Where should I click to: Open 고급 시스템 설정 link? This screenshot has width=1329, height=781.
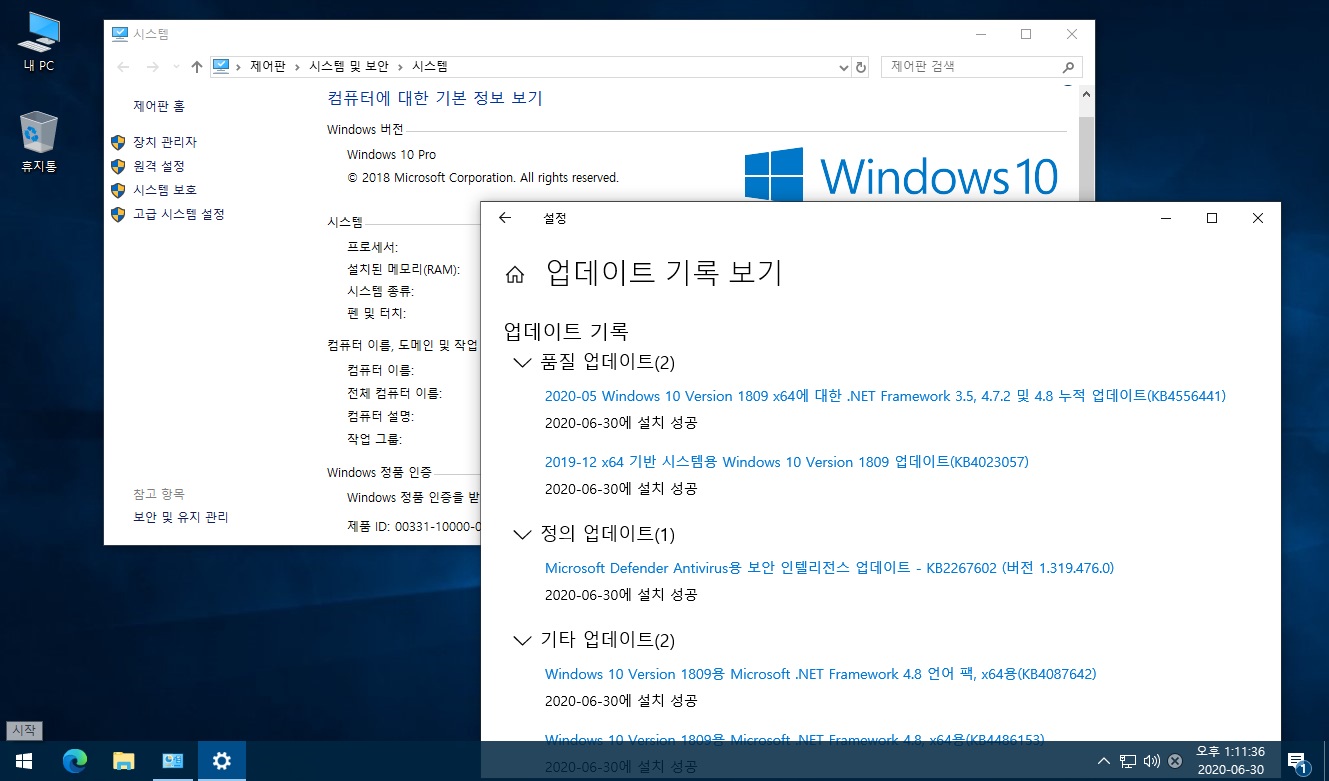(x=179, y=214)
